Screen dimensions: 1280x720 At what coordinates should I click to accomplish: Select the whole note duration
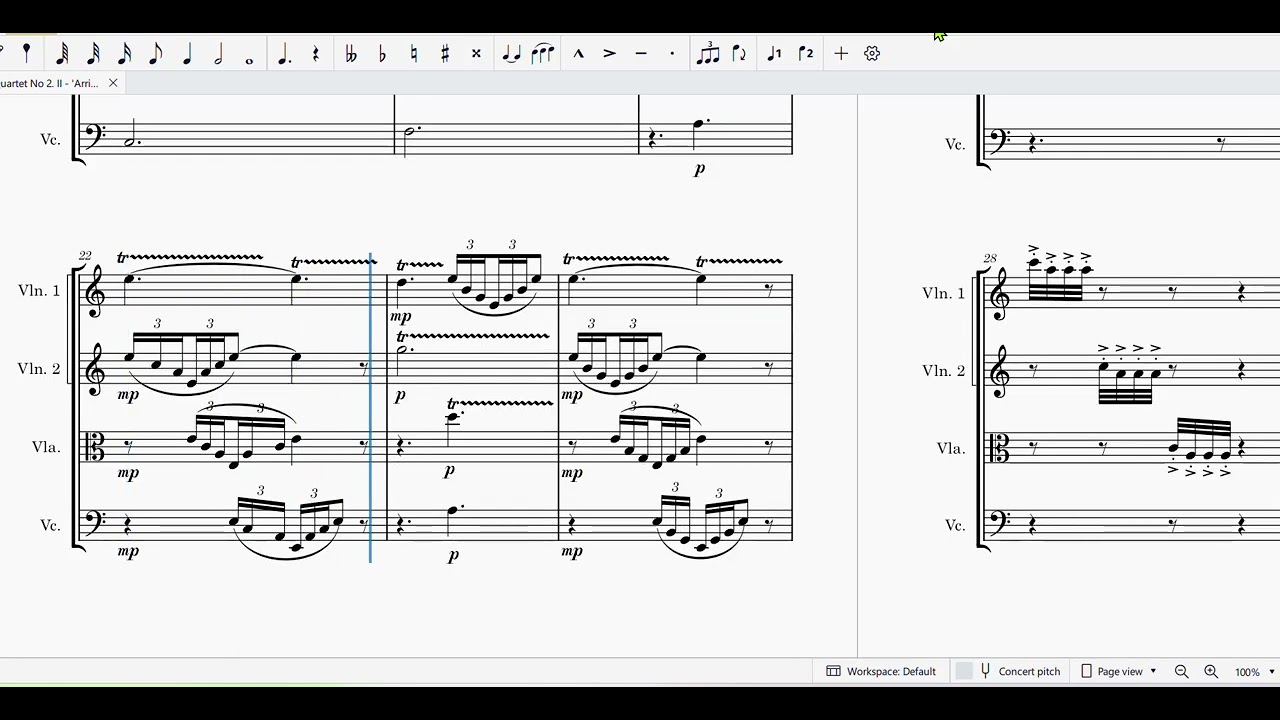point(250,58)
